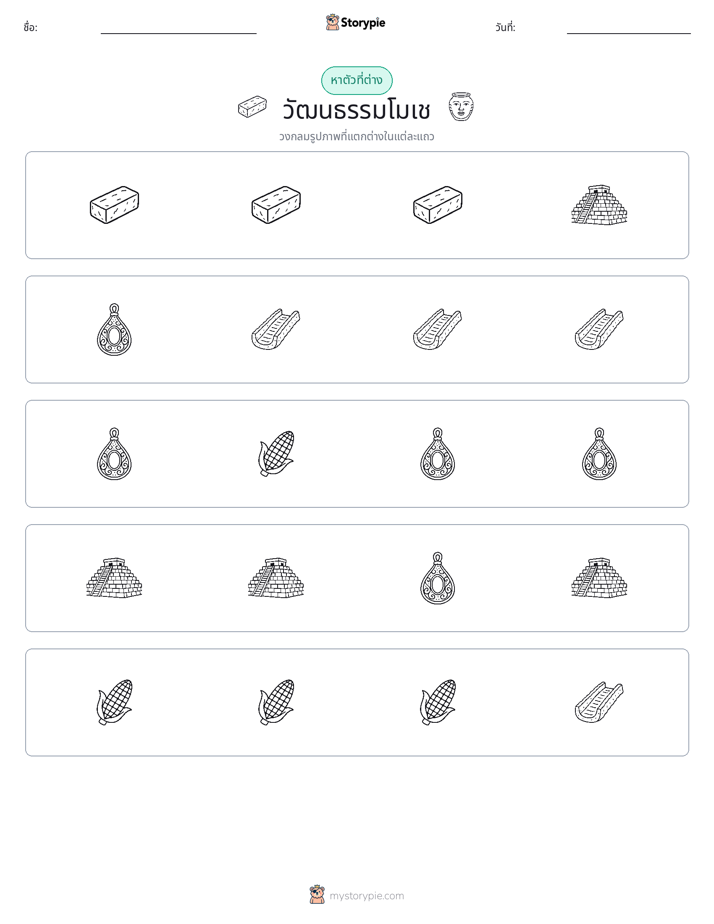Click the name line next to ชื่อ:
The image size is (714, 924).
point(178,28)
